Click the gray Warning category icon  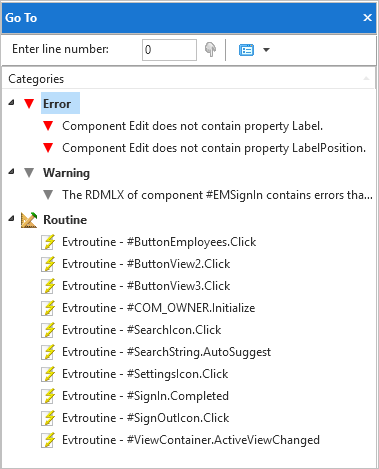tap(29, 173)
